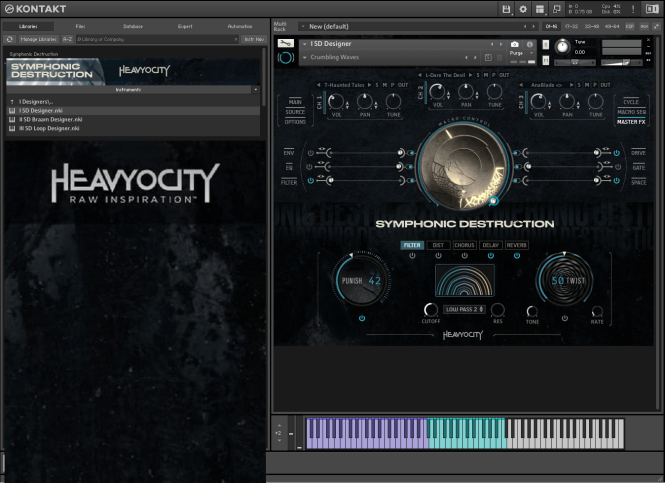The image size is (665, 483).
Task: Toggle the DRIVE macro power button
Action: tap(616, 153)
